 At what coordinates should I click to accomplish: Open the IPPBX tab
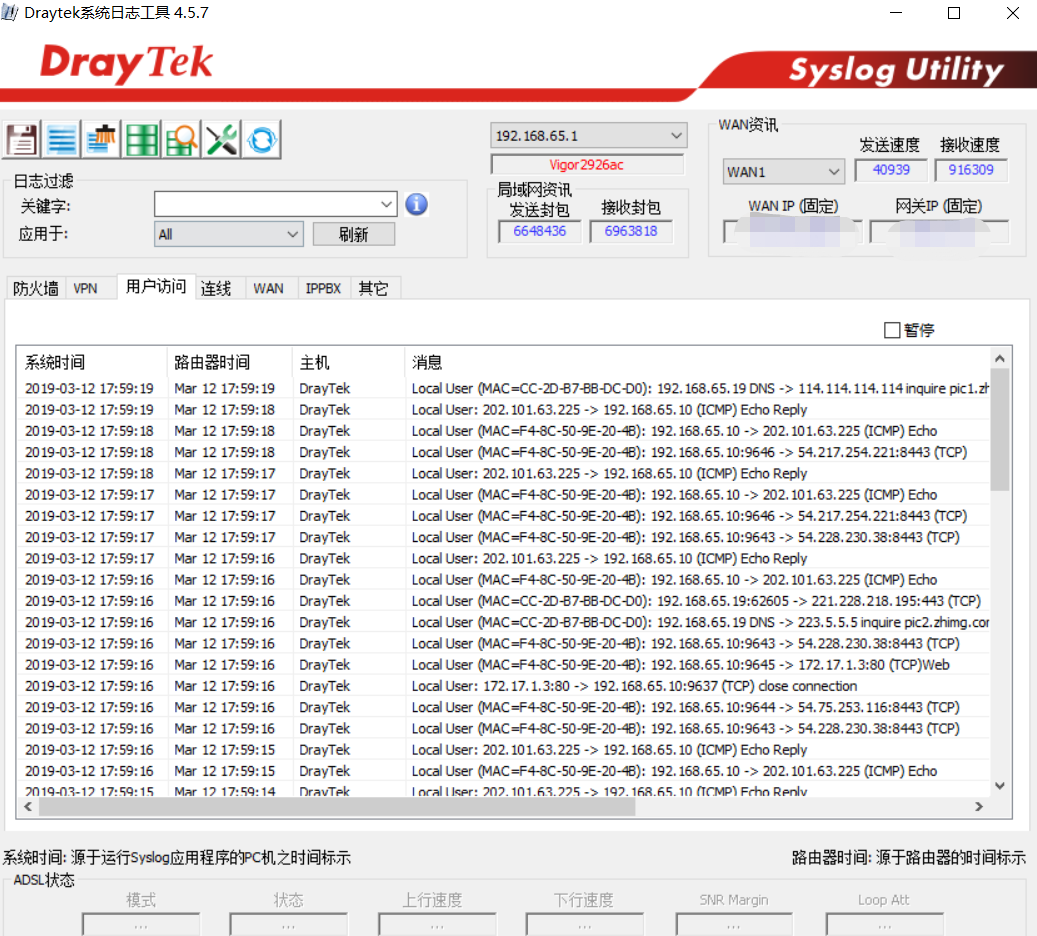point(323,288)
